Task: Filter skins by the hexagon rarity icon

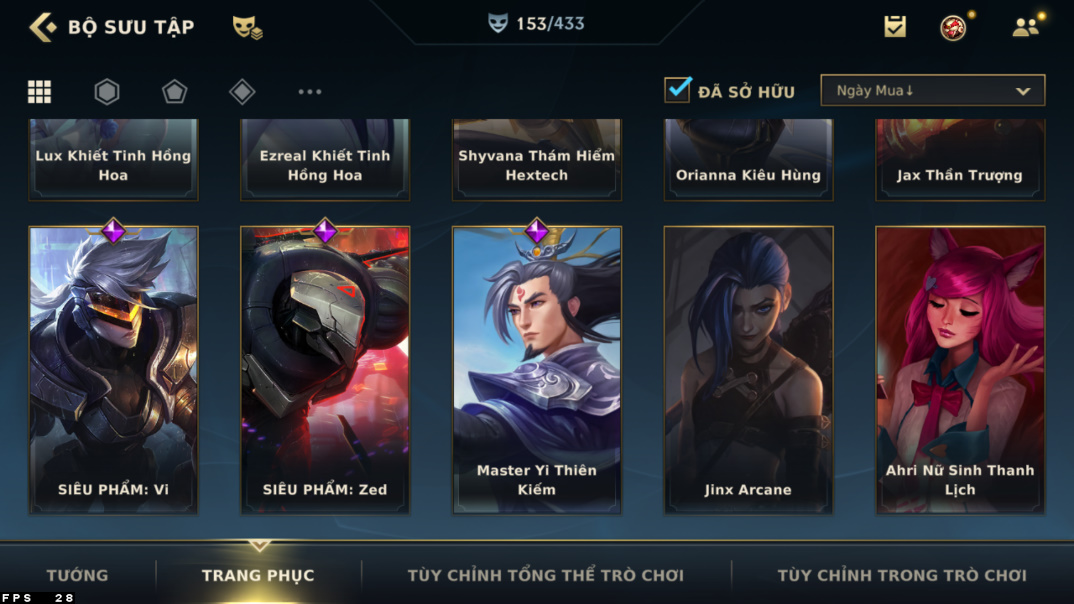Action: [x=106, y=91]
